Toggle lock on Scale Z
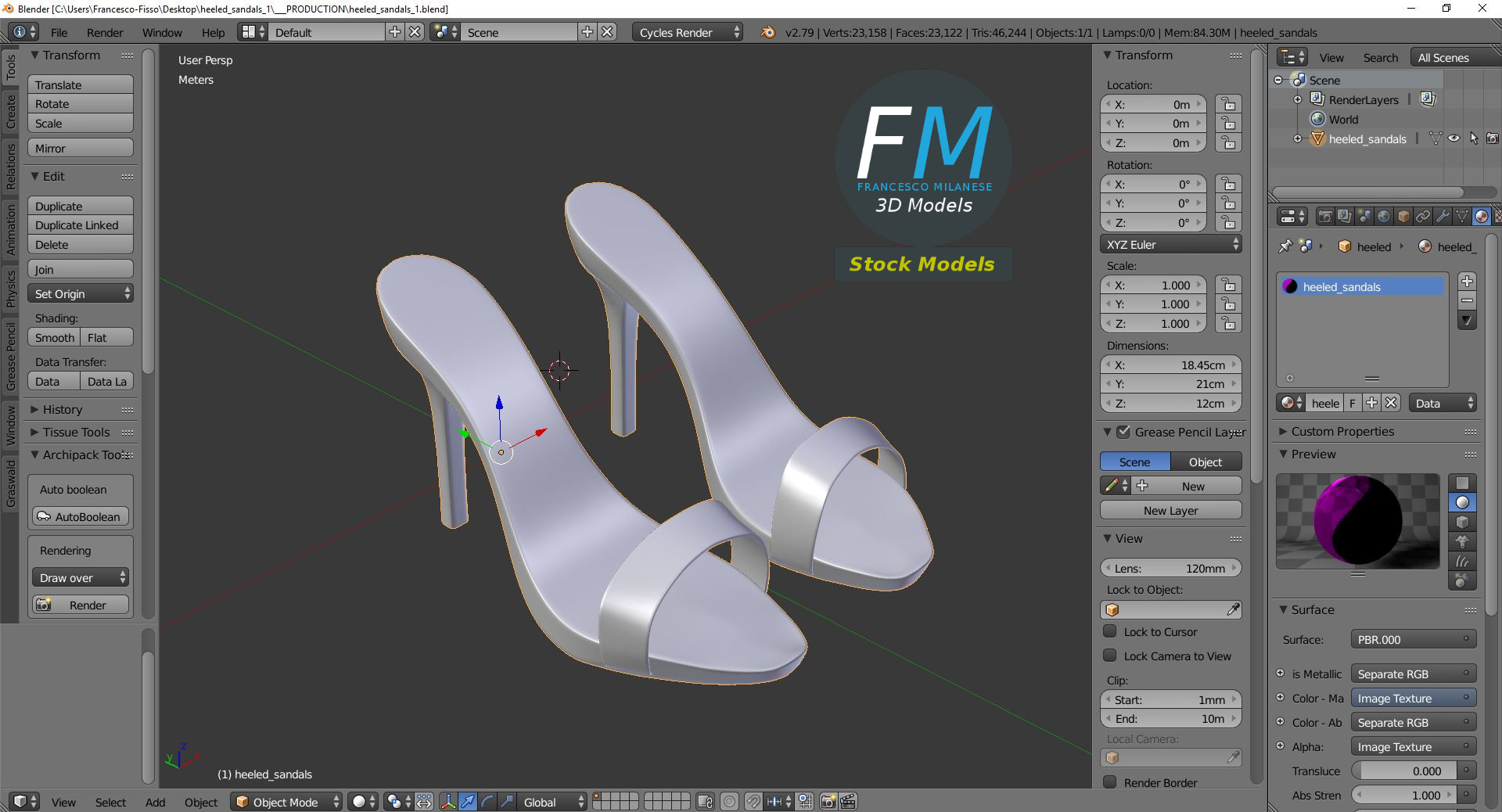Screen dimensions: 1502x812 pyautogui.click(x=1228, y=323)
